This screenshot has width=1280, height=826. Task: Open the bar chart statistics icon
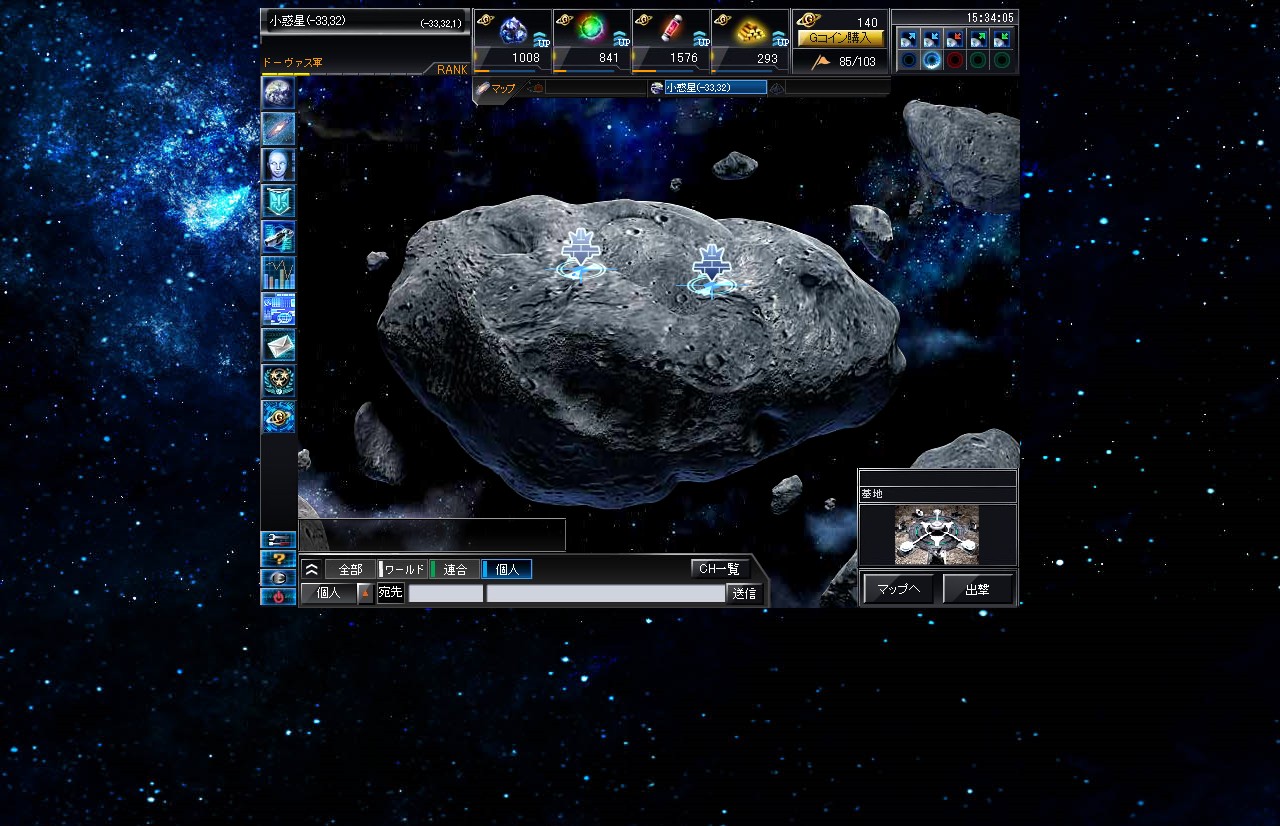[x=278, y=273]
